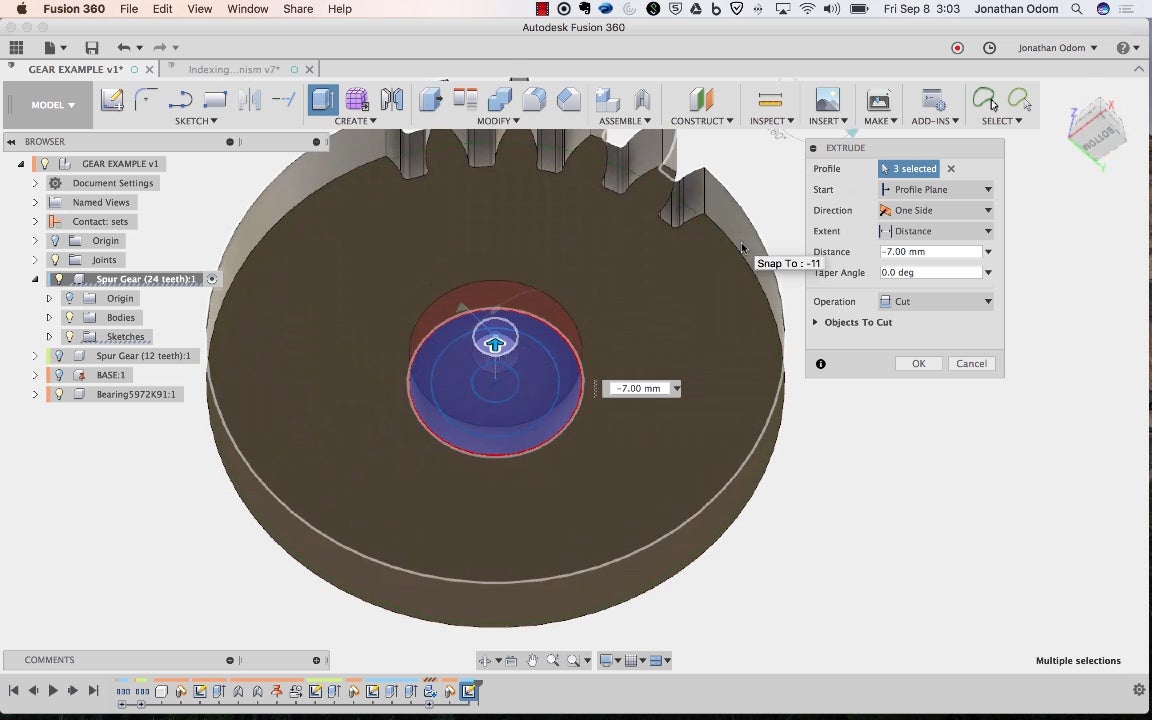
Task: Click the Job Status clock icon
Action: (x=989, y=48)
